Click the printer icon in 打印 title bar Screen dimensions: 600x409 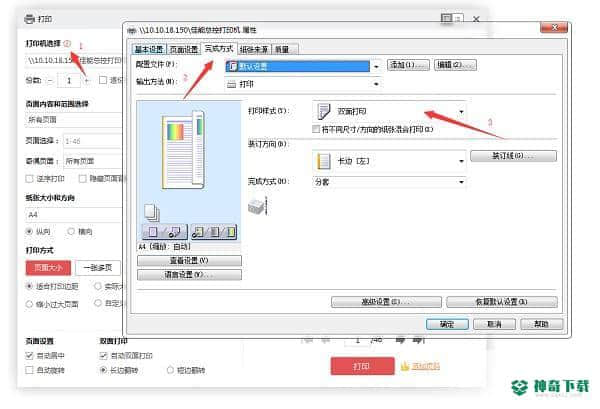click(x=29, y=19)
